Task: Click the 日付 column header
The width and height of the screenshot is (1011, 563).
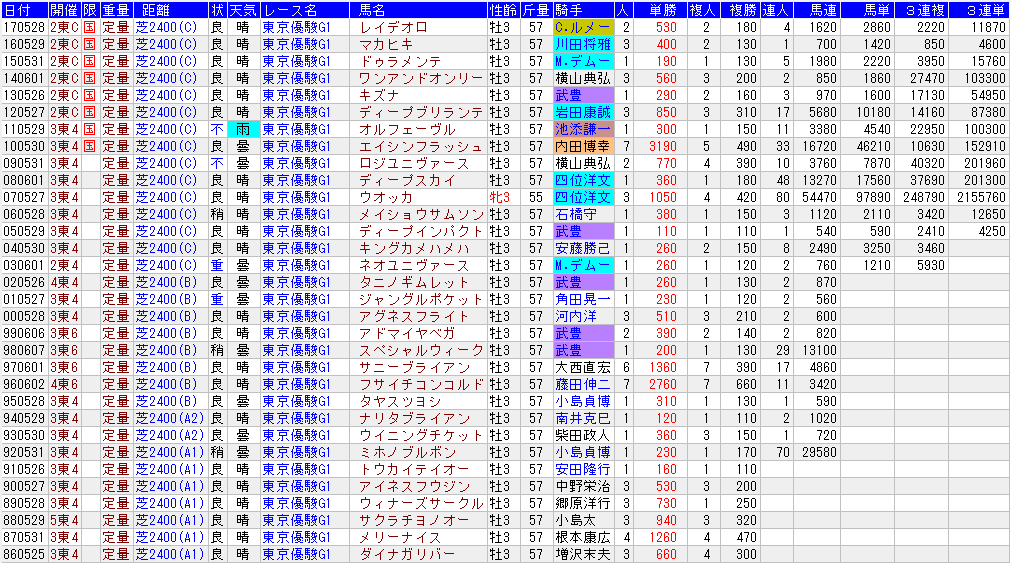Action: (x=25, y=10)
